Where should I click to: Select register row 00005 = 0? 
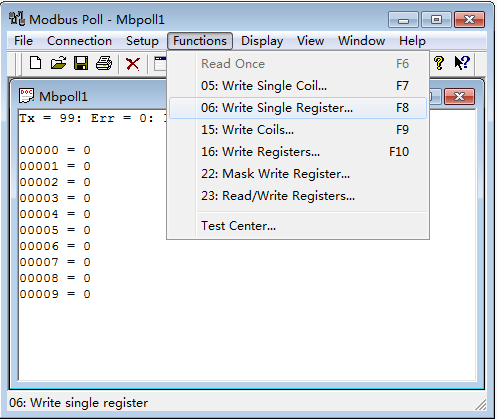pos(55,230)
